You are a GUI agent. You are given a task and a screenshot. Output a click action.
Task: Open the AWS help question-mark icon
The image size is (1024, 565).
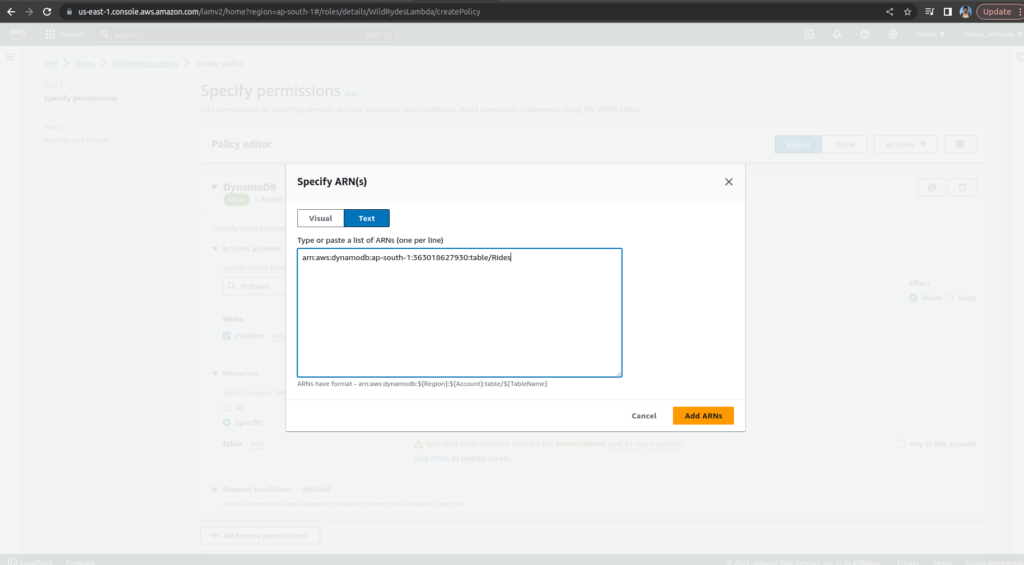pyautogui.click(x=865, y=34)
